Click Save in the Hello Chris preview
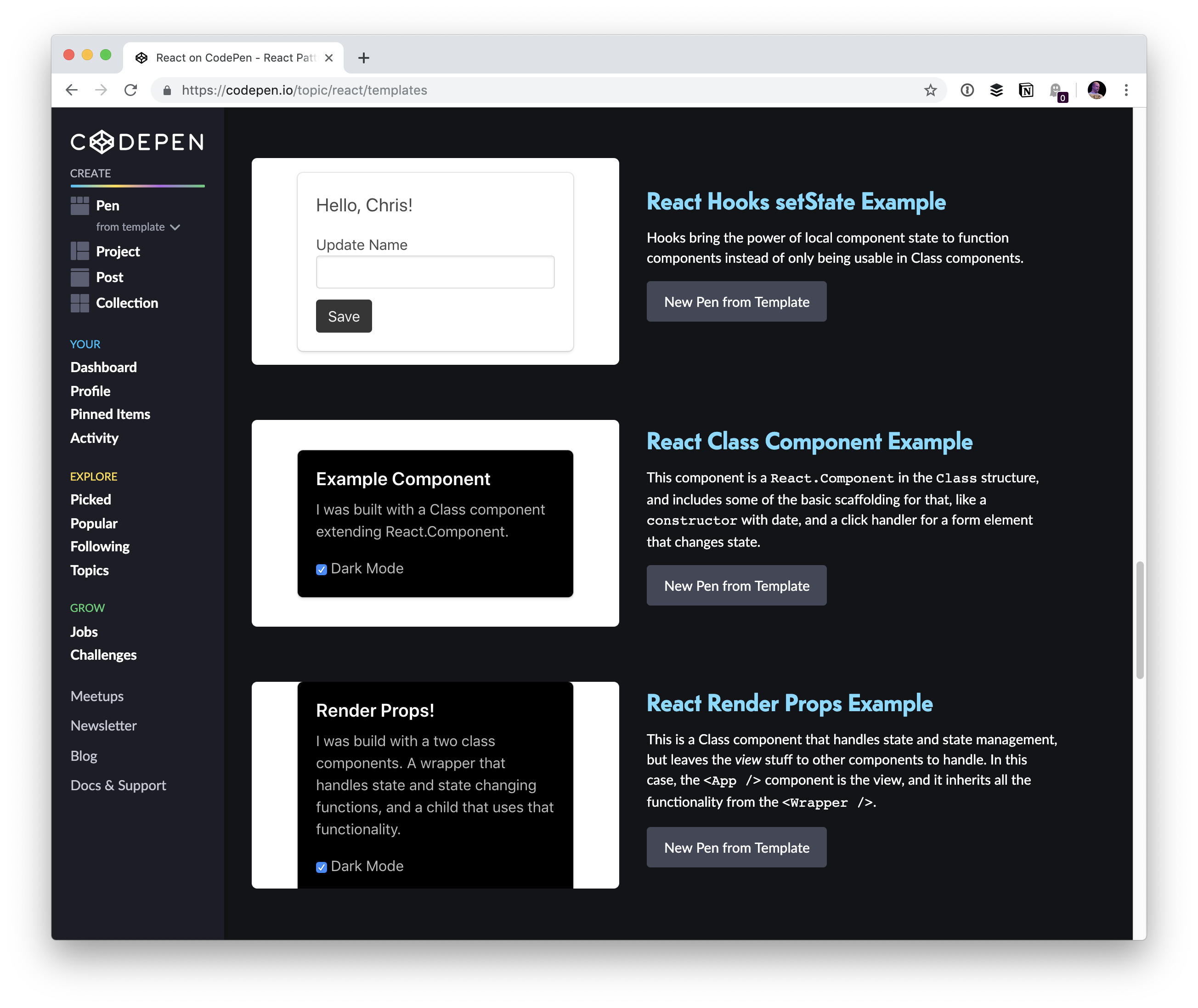Image resolution: width=1198 pixels, height=1008 pixels. 343,316
